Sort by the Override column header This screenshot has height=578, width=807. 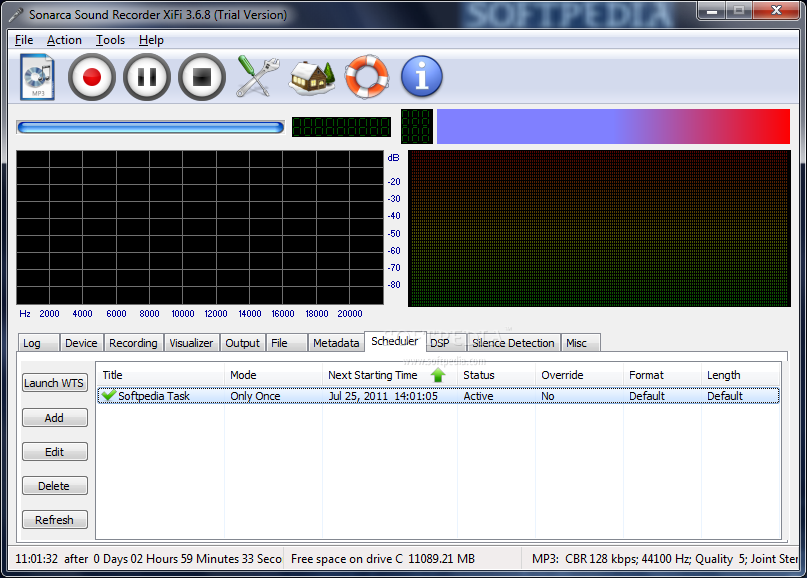pos(580,375)
